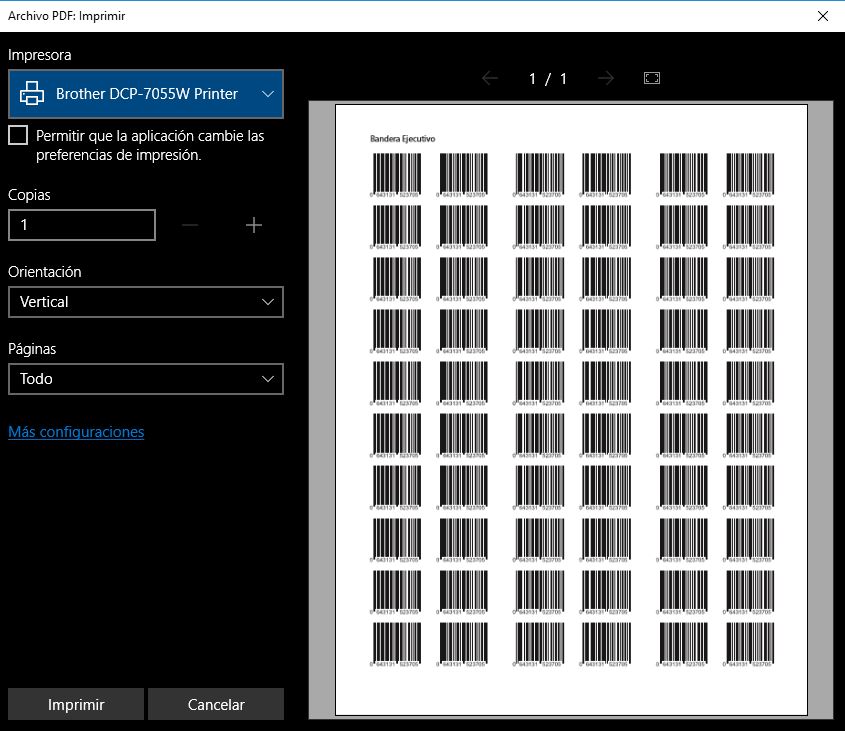This screenshot has width=845, height=731.
Task: Go to the next preview page arrow
Action: tap(606, 79)
